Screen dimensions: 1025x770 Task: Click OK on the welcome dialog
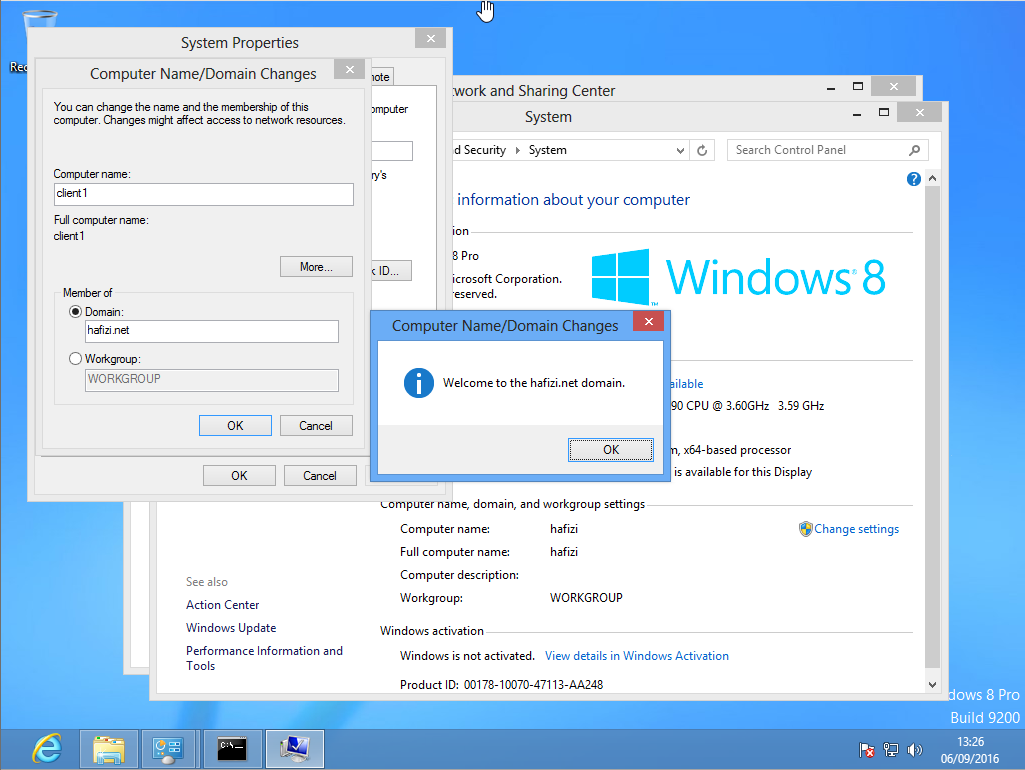[610, 450]
